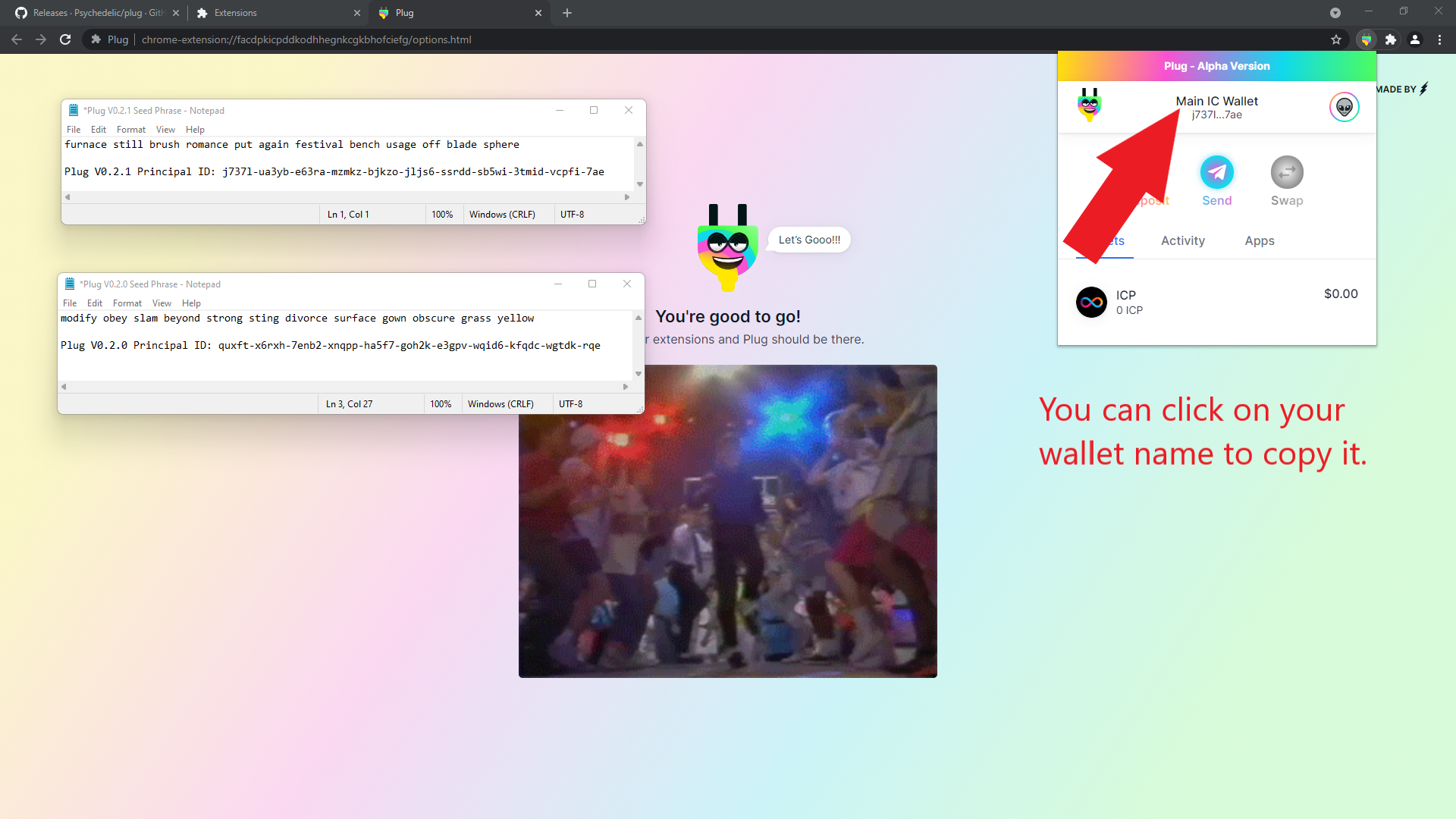Click the Send icon in Plug wallet

click(x=1216, y=172)
